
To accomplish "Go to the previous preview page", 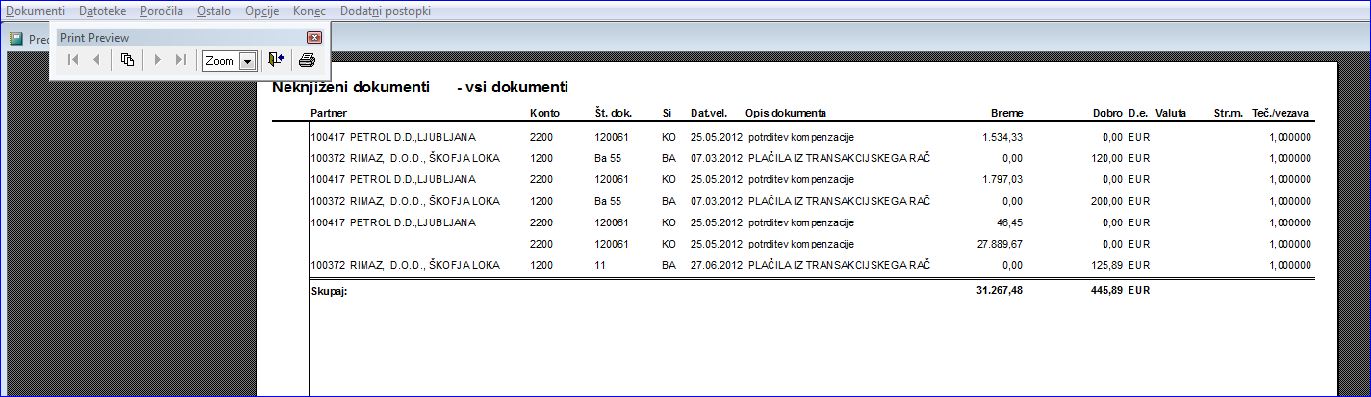I will [x=97, y=60].
